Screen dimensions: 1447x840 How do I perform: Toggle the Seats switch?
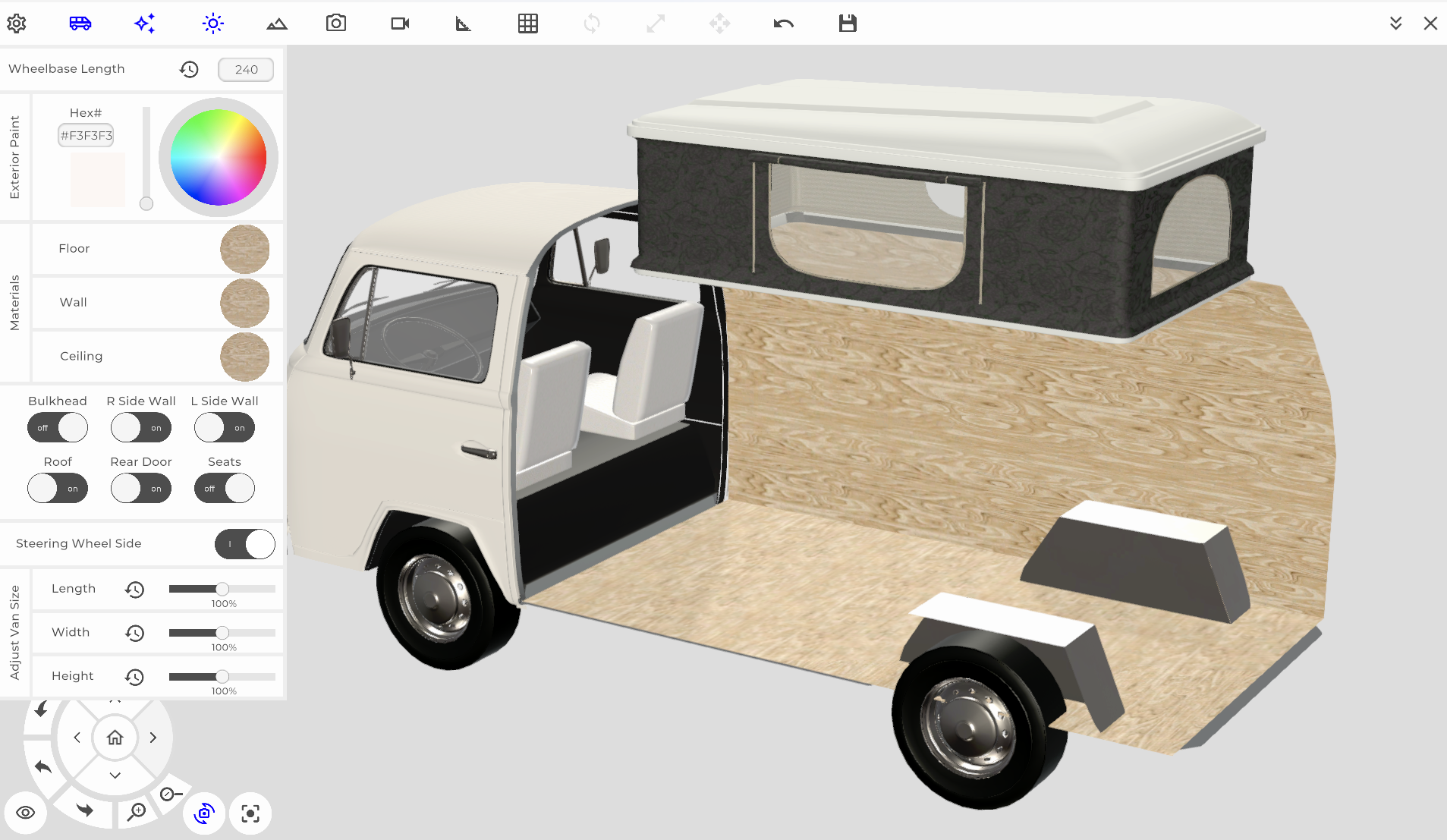click(225, 488)
